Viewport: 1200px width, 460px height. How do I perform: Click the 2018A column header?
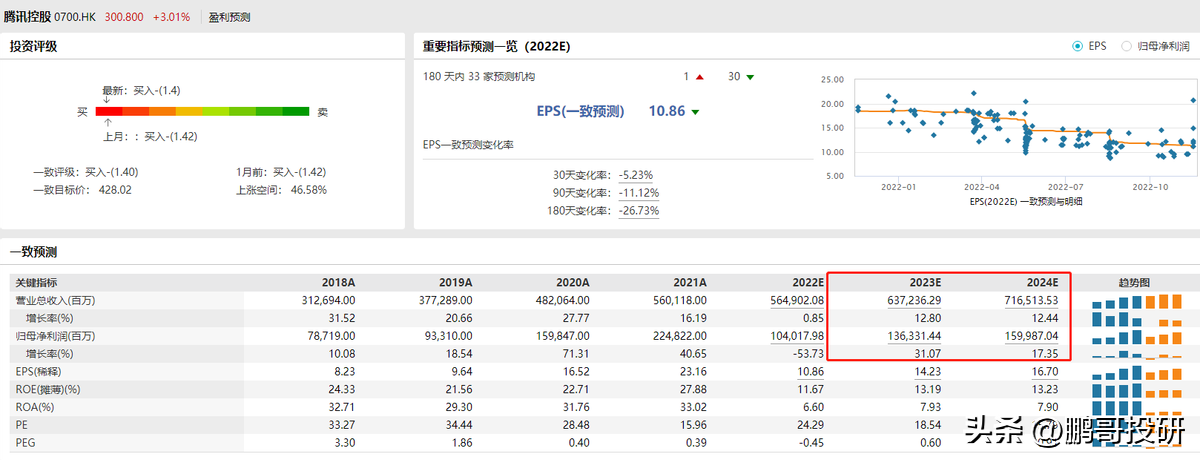(x=337, y=282)
